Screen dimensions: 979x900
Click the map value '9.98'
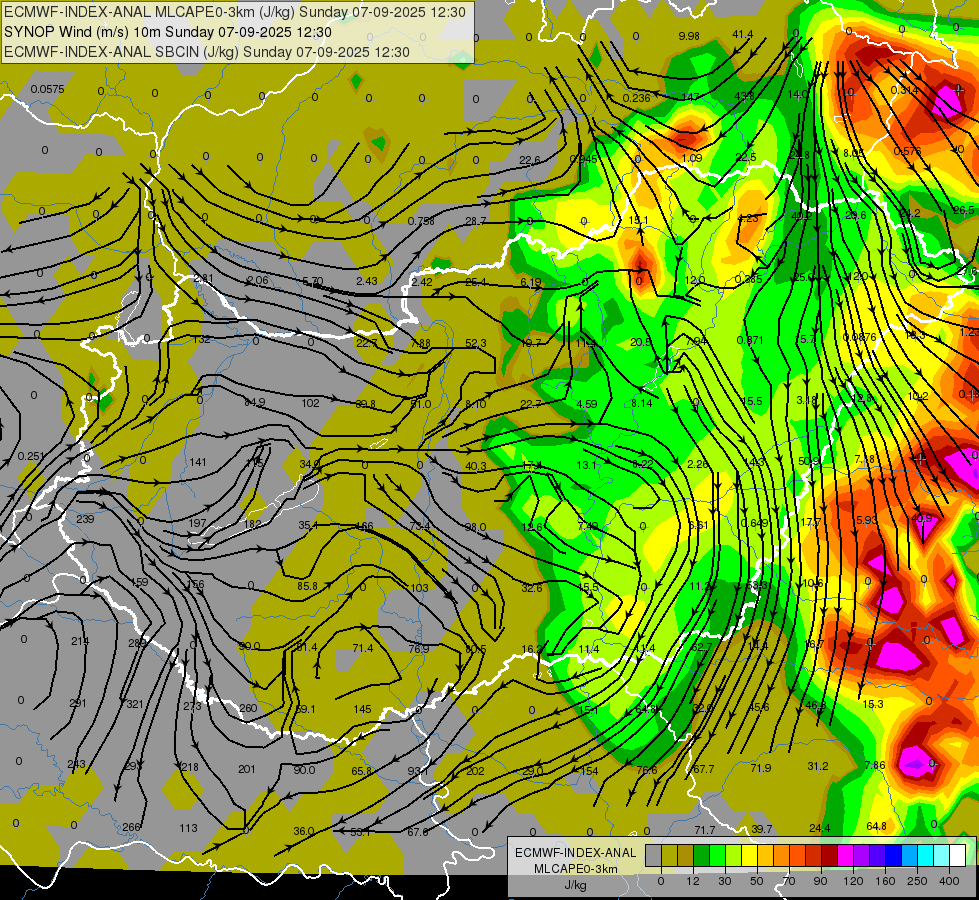click(689, 36)
